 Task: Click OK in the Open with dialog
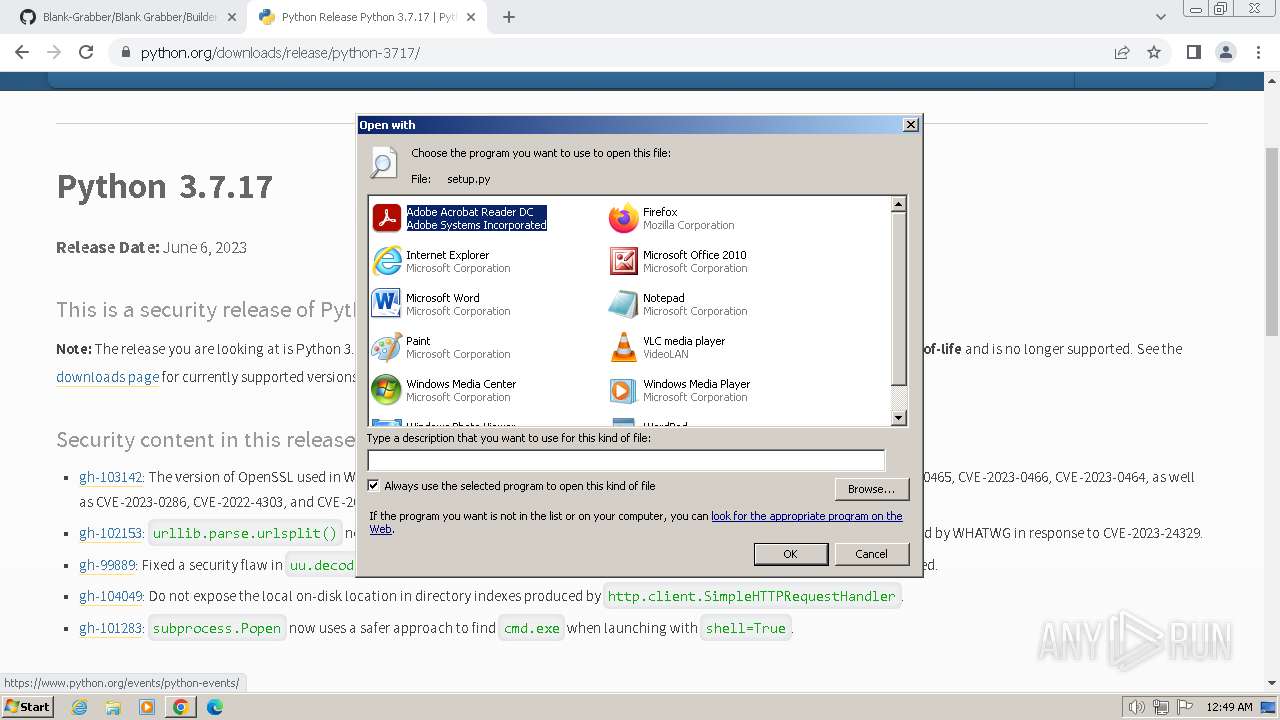click(x=790, y=554)
